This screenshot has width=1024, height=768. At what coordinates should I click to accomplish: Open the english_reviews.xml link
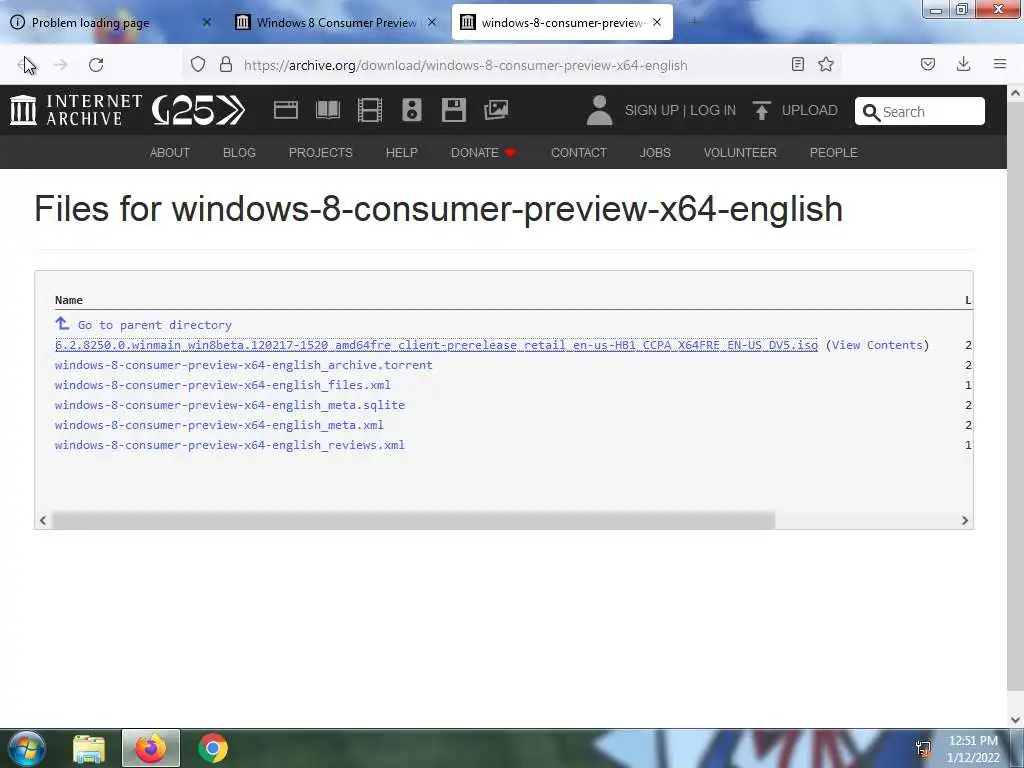coord(230,445)
